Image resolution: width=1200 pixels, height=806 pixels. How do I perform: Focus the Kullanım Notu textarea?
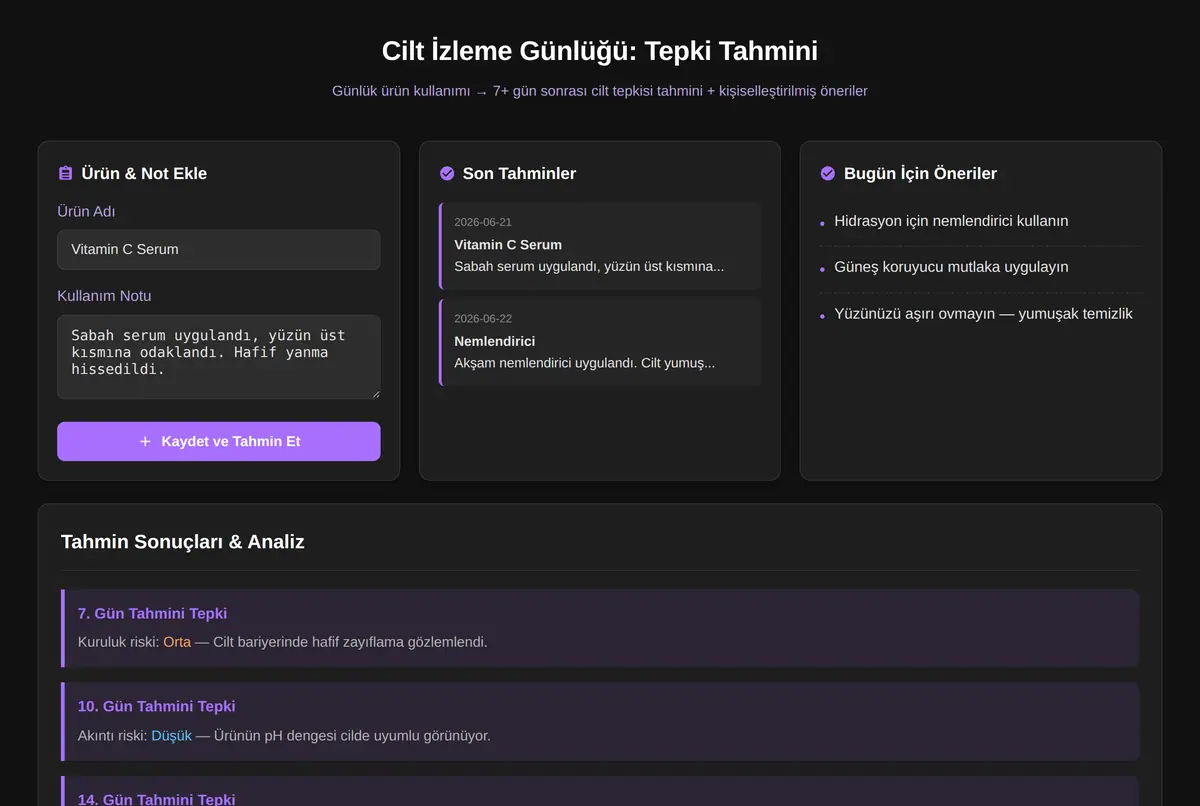click(x=219, y=357)
